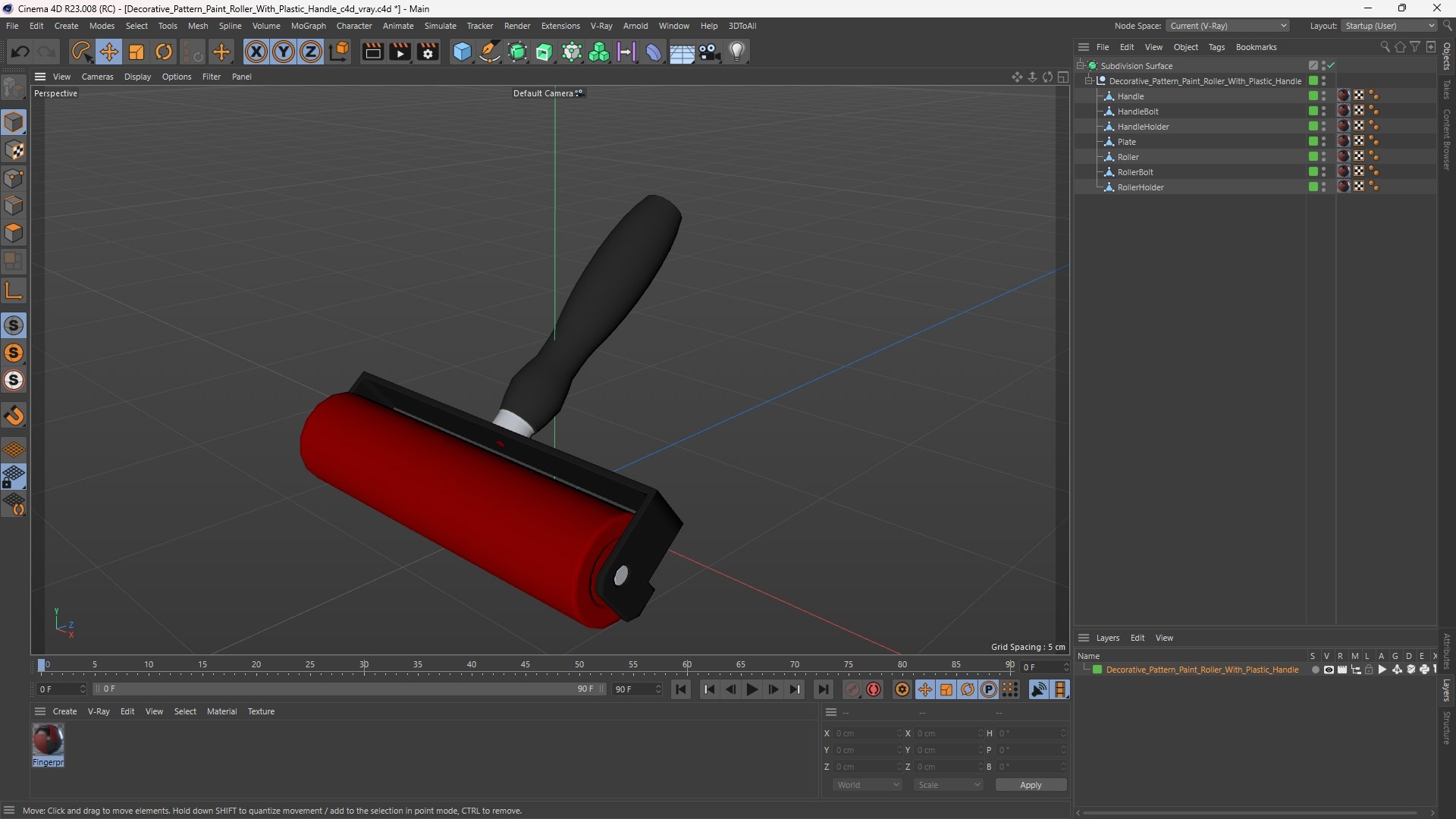Click the Apply button

click(1031, 785)
